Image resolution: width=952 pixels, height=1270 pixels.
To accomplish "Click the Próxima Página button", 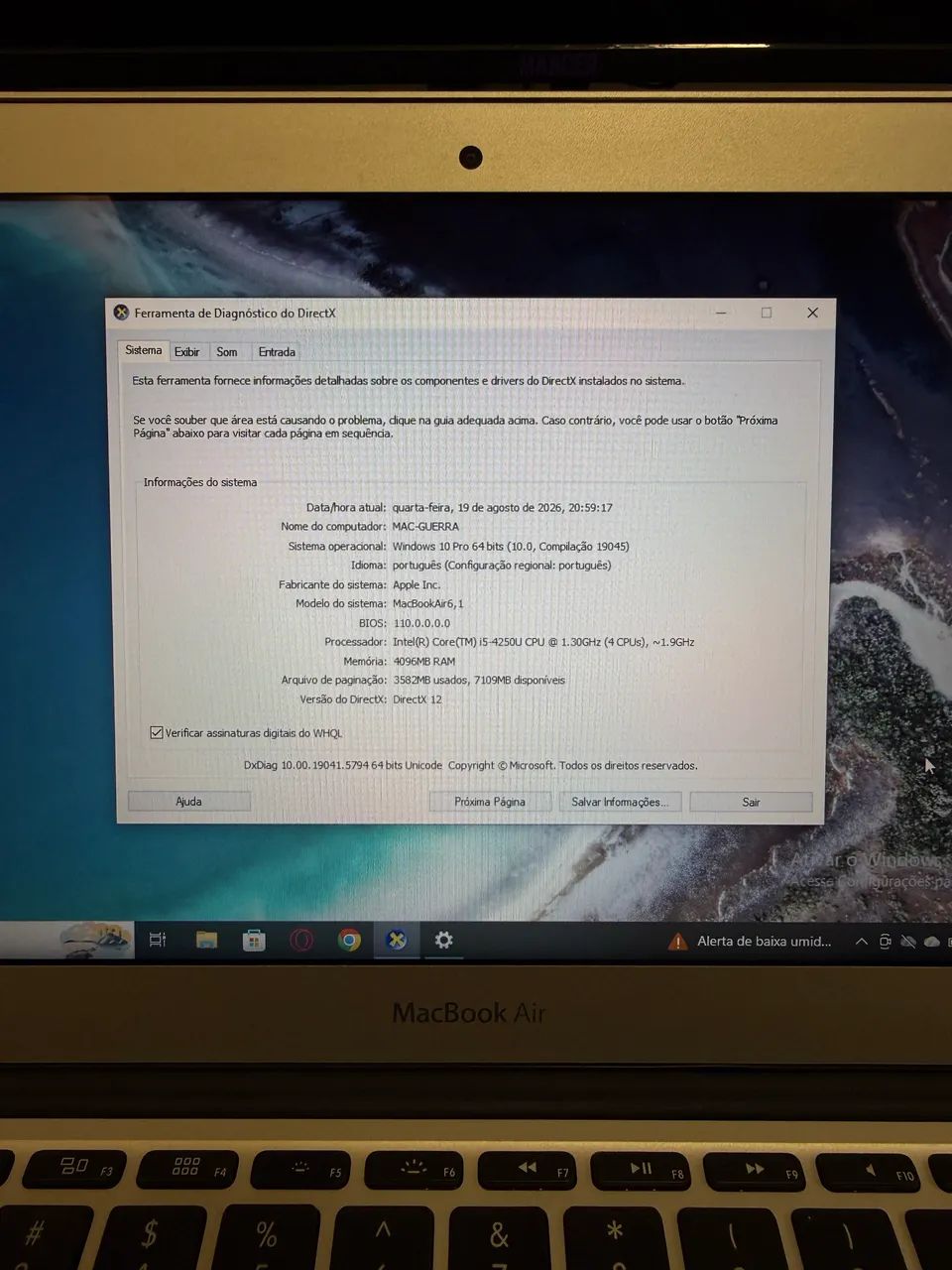I will tap(490, 802).
